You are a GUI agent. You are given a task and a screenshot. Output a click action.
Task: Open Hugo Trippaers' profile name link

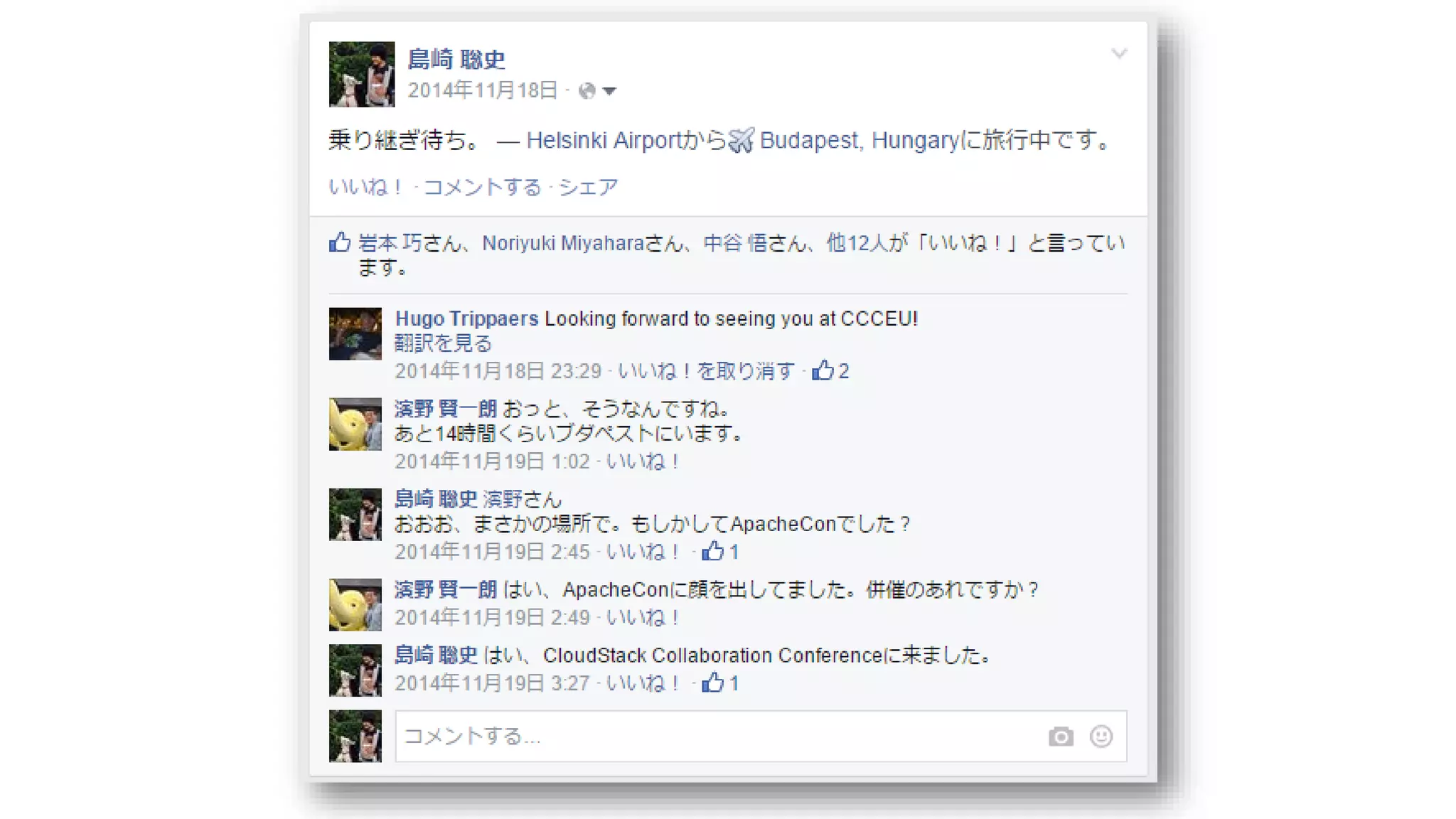466,318
